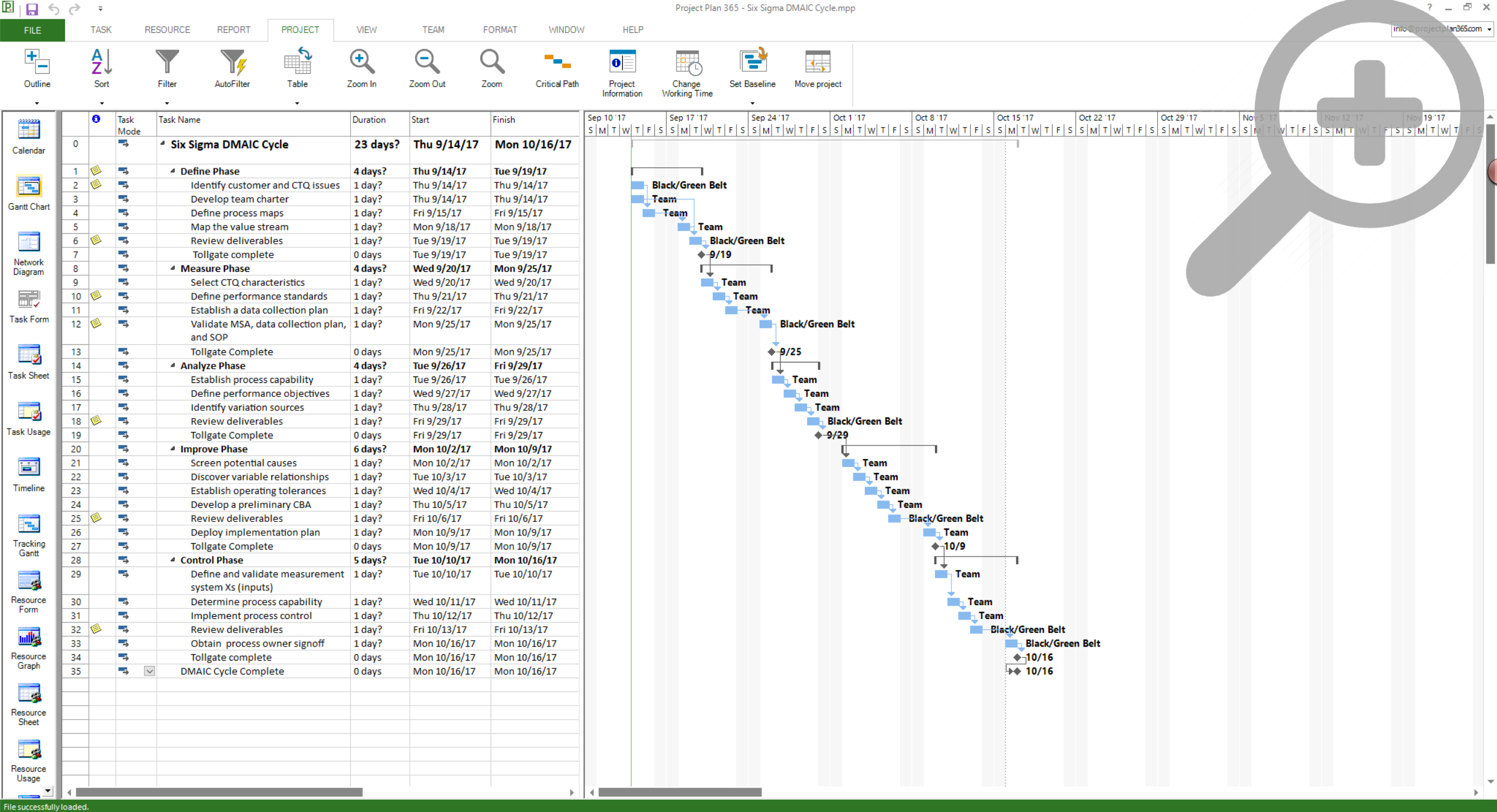Switch to the RESOURCE ribbon tab
Image resolution: width=1497 pixels, height=812 pixels.
167,30
